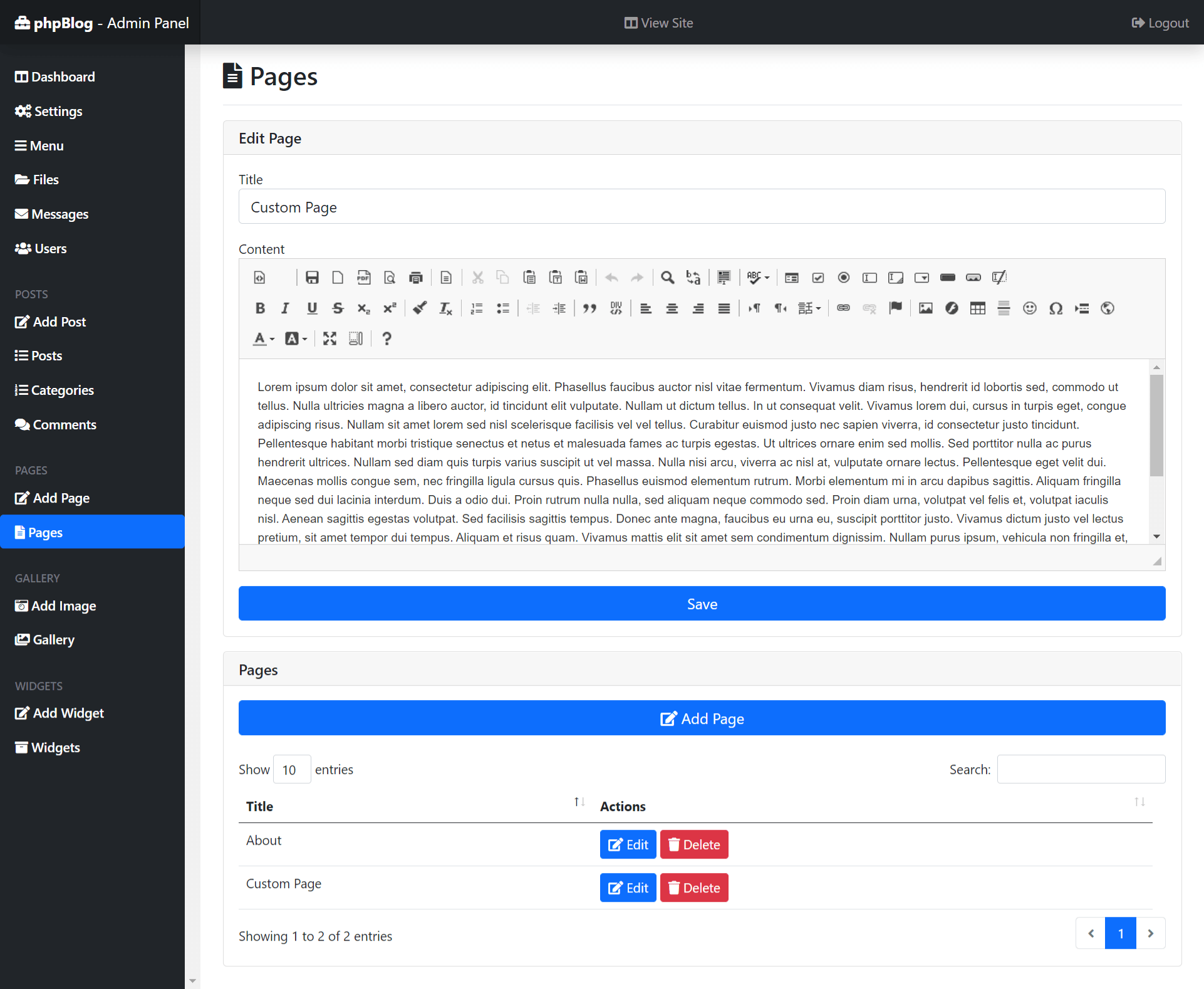Focus the pages Search field
The width and height of the screenshot is (1204, 989).
pos(1081,770)
